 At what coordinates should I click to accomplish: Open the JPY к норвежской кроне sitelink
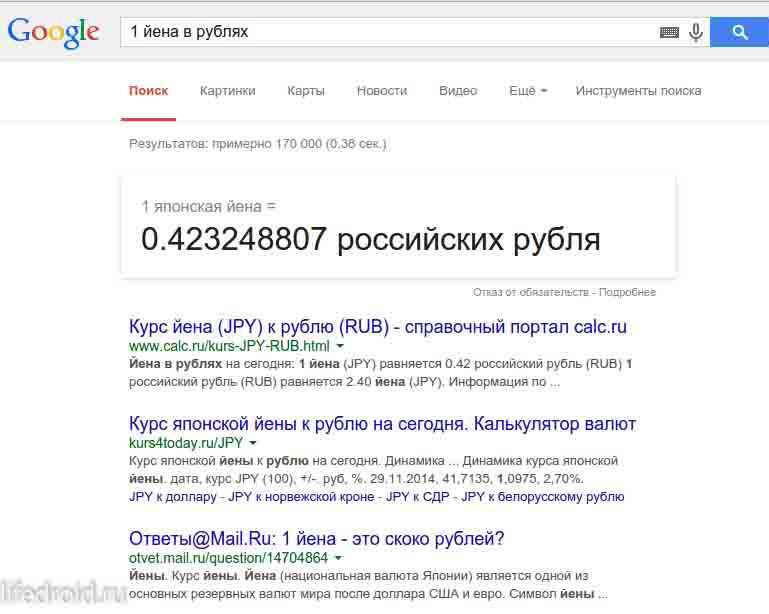301,497
